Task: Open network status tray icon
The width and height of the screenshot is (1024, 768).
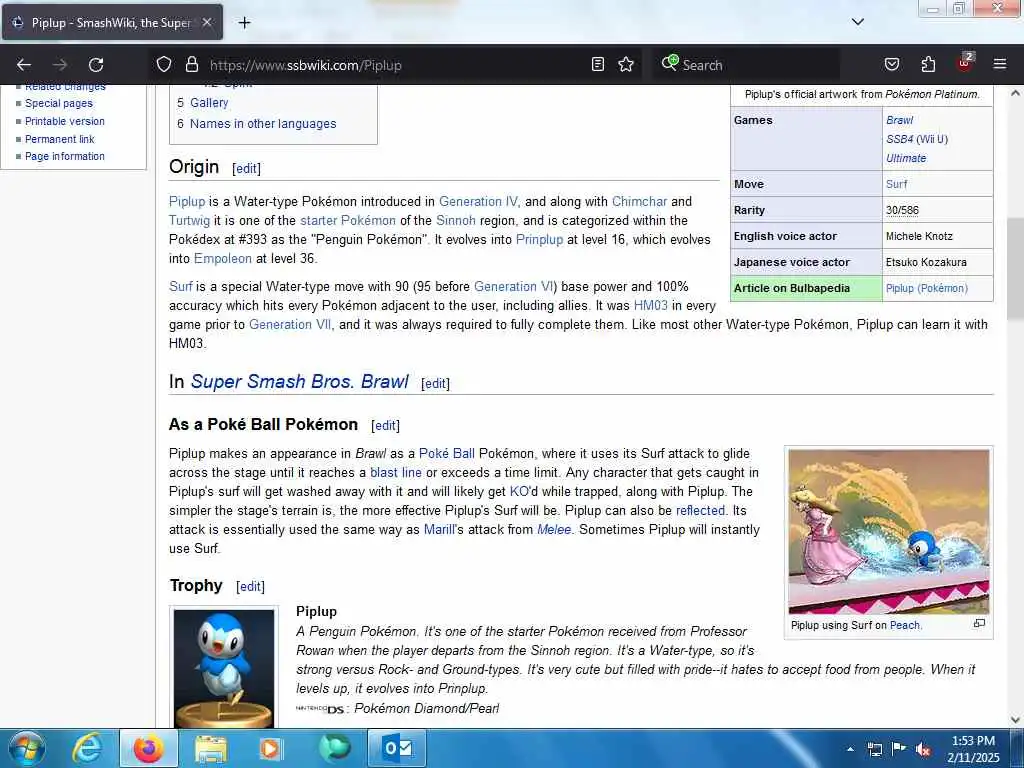Action: 874,750
